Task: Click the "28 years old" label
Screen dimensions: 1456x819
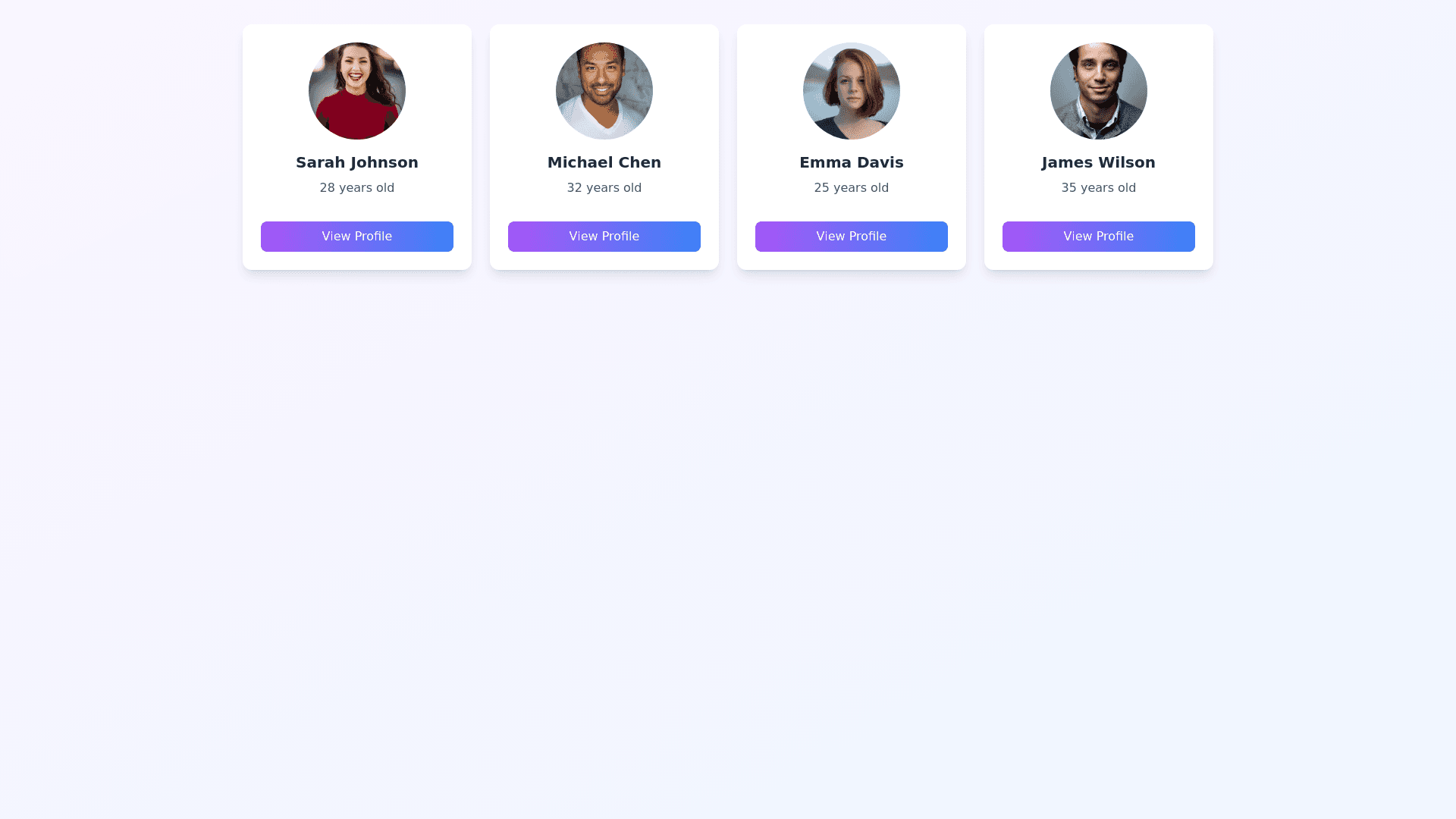Action: click(356, 188)
